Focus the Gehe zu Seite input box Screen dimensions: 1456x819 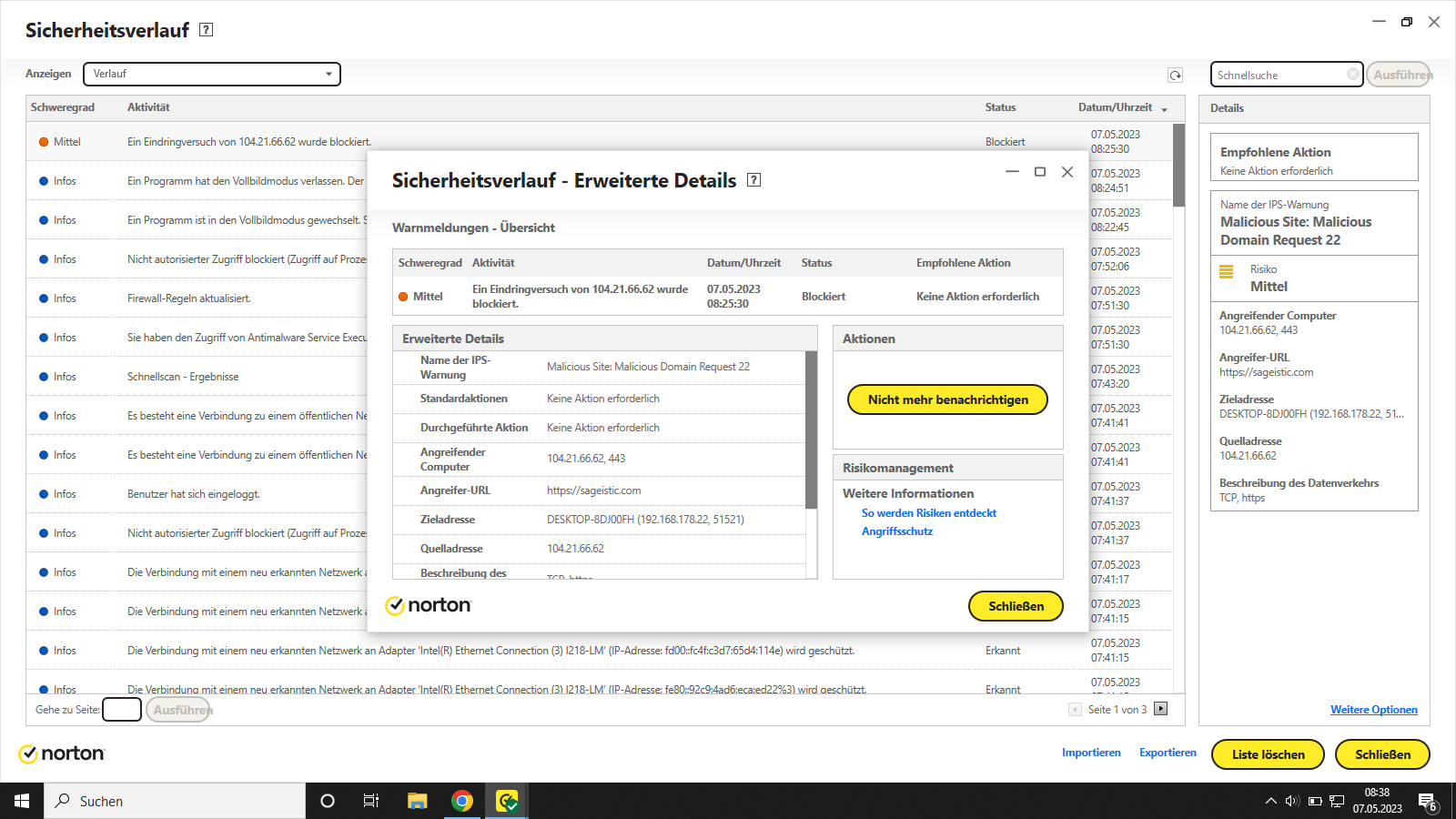click(x=122, y=710)
